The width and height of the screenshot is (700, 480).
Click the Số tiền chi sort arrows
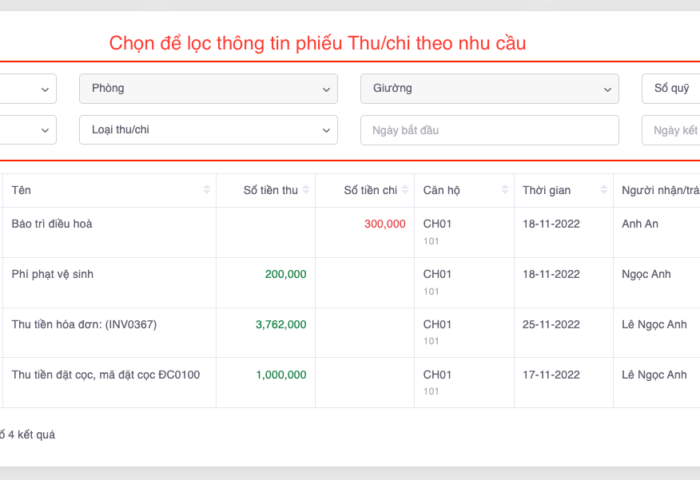[406, 190]
